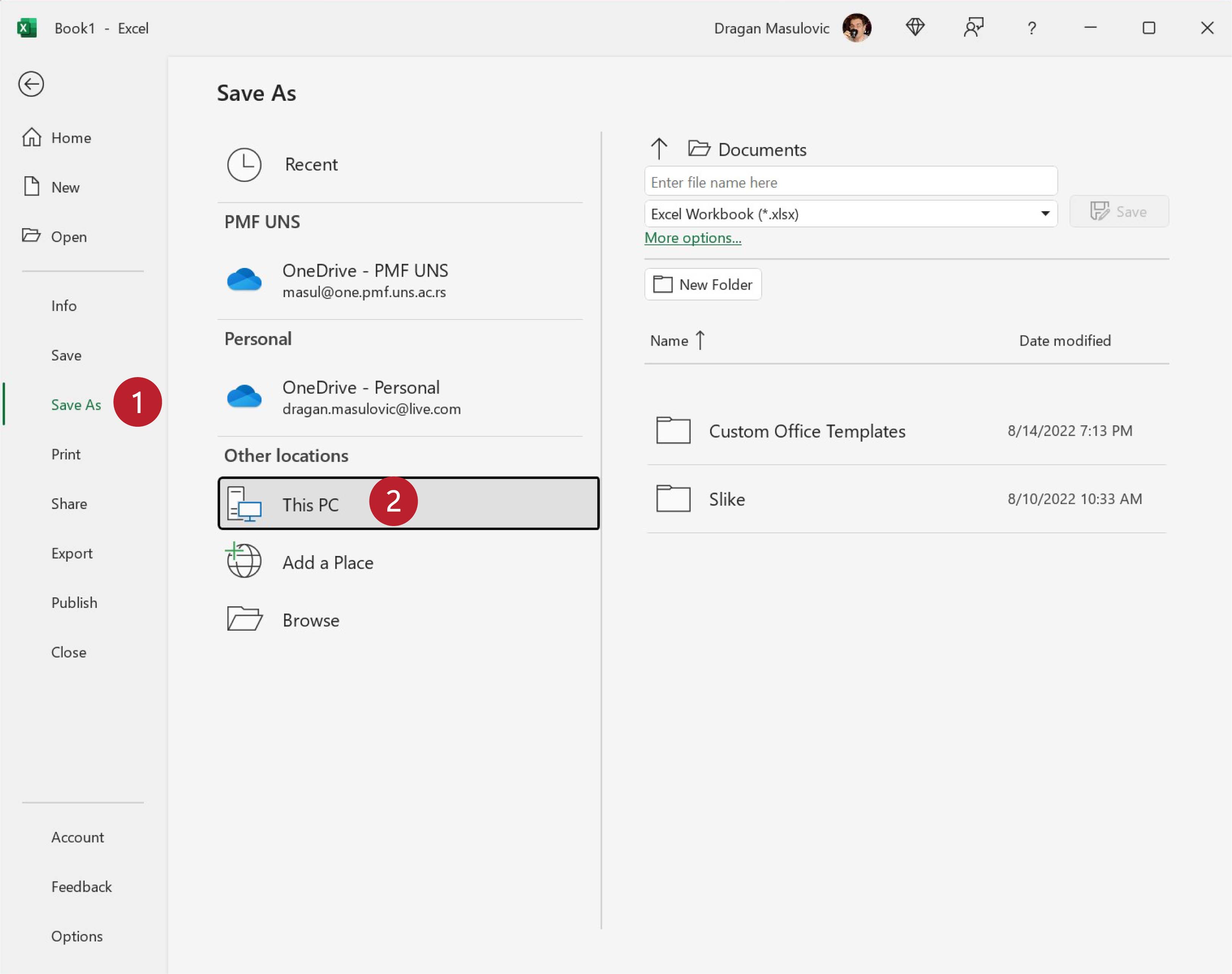Open the Export menu item

72,553
